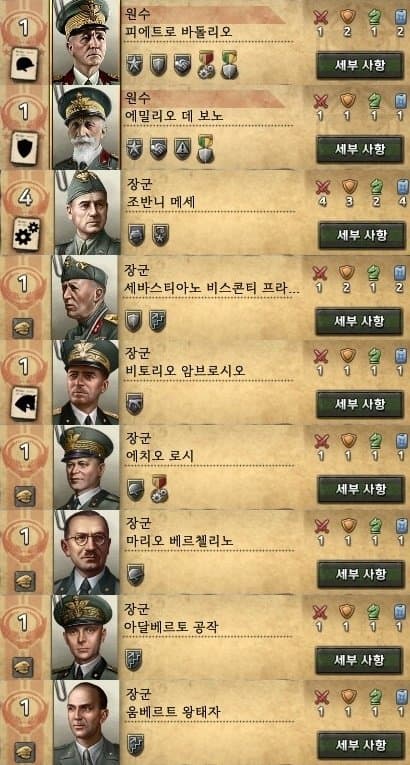
Task: Open 세부 사항 for 에치오 로시
Action: [x=361, y=489]
